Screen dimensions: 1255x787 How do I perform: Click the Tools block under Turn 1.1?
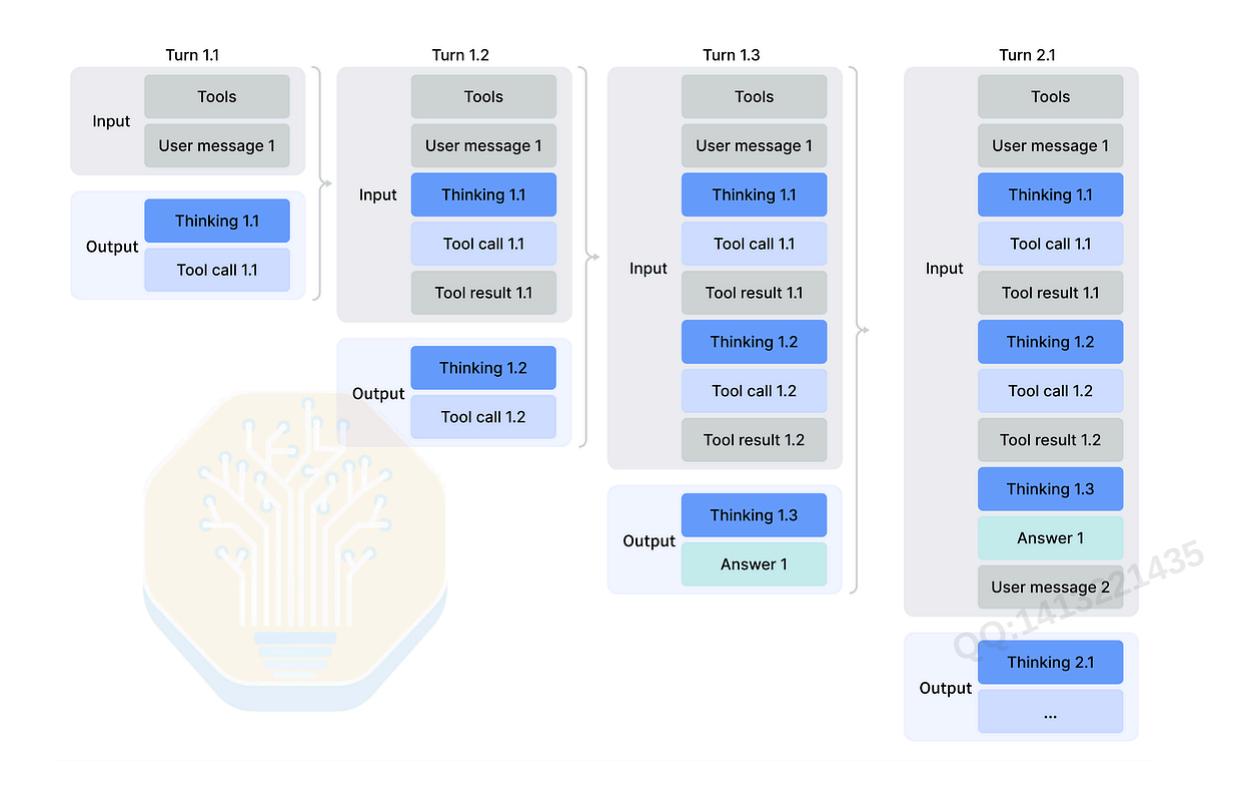[x=217, y=97]
